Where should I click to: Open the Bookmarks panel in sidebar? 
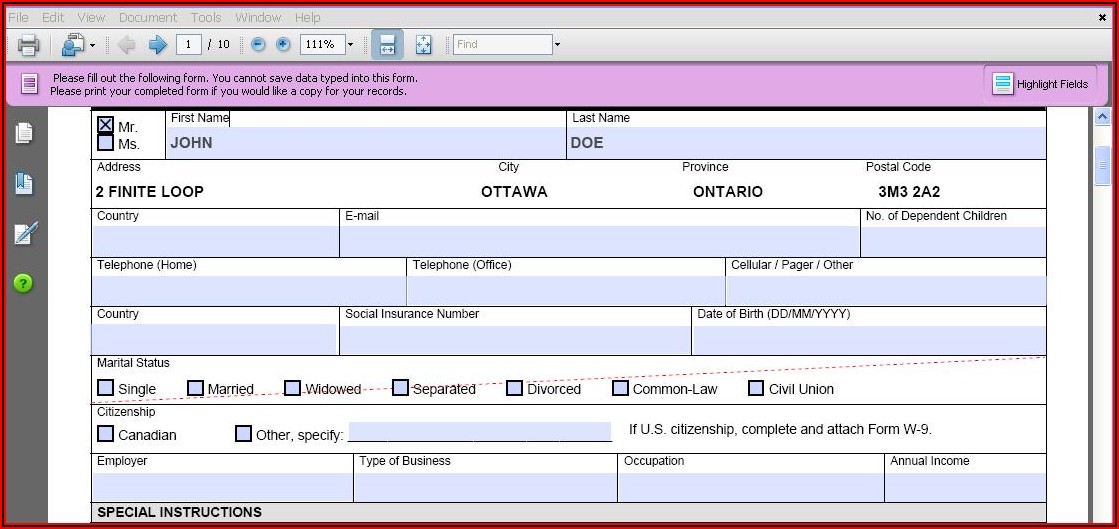pos(24,184)
